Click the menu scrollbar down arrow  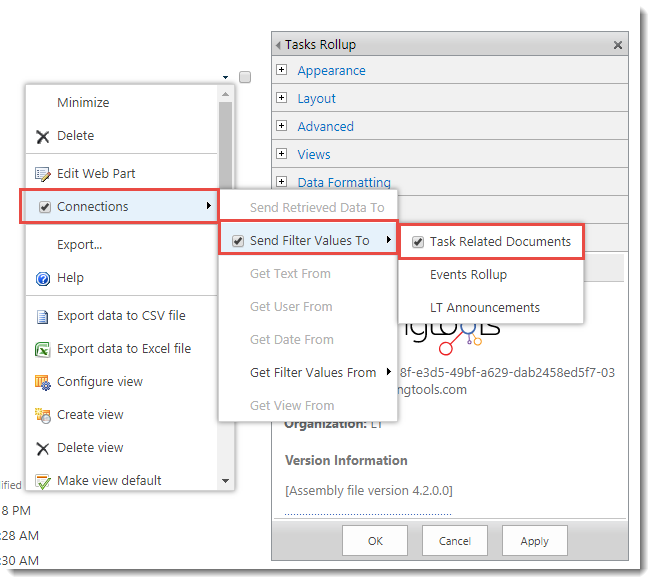coord(226,481)
